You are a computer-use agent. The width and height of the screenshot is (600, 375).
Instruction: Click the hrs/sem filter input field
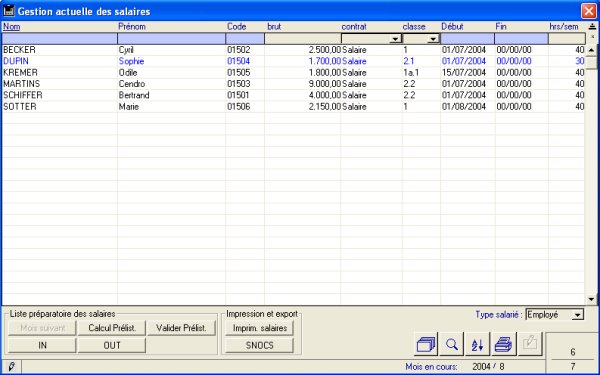coord(567,39)
